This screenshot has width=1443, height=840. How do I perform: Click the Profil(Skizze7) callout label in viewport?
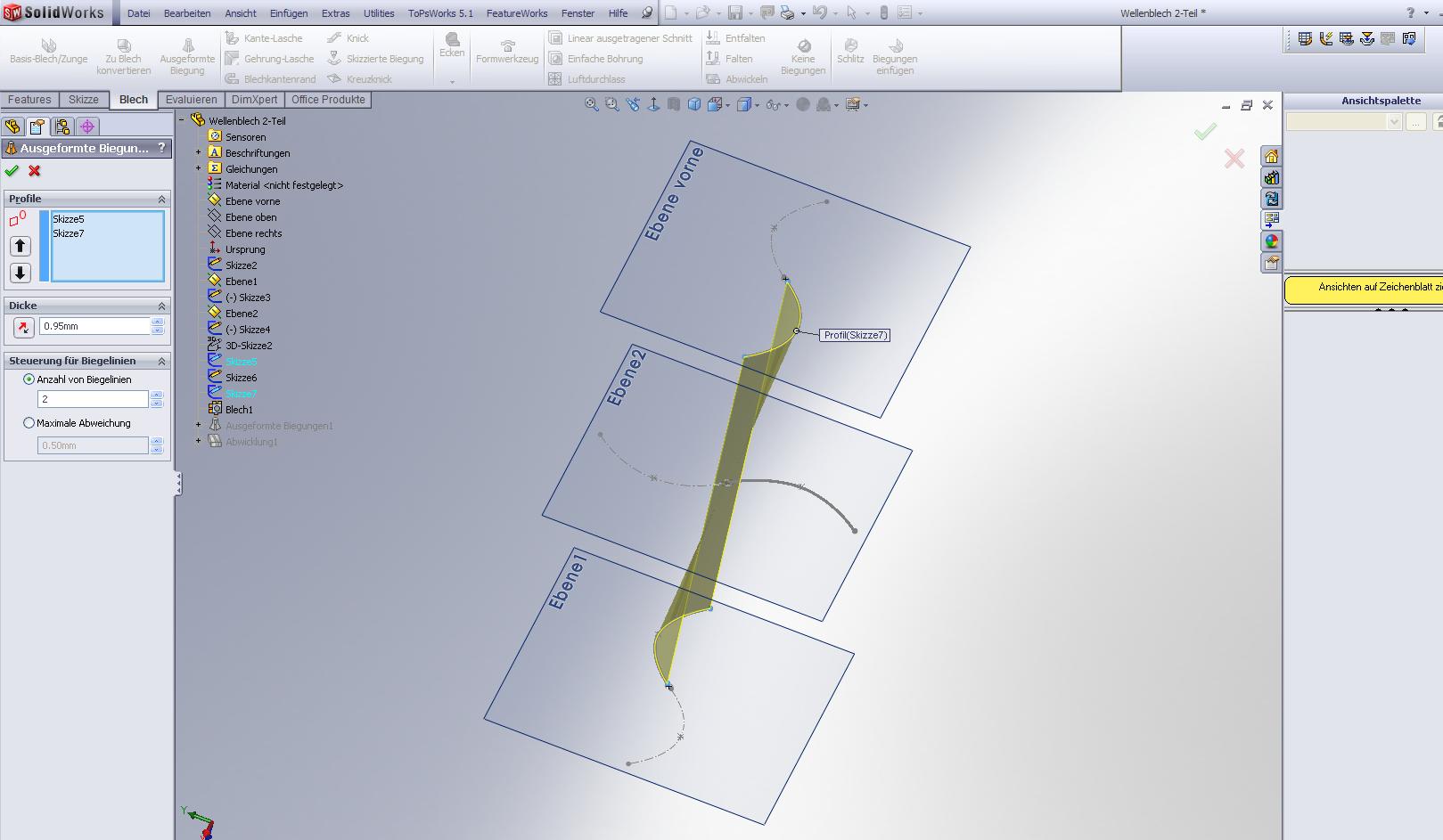tap(855, 335)
